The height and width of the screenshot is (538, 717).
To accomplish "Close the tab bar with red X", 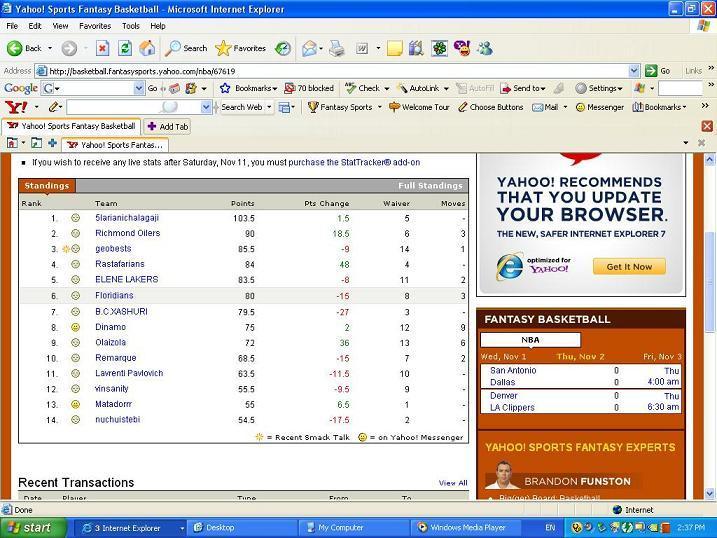I will click(x=707, y=126).
